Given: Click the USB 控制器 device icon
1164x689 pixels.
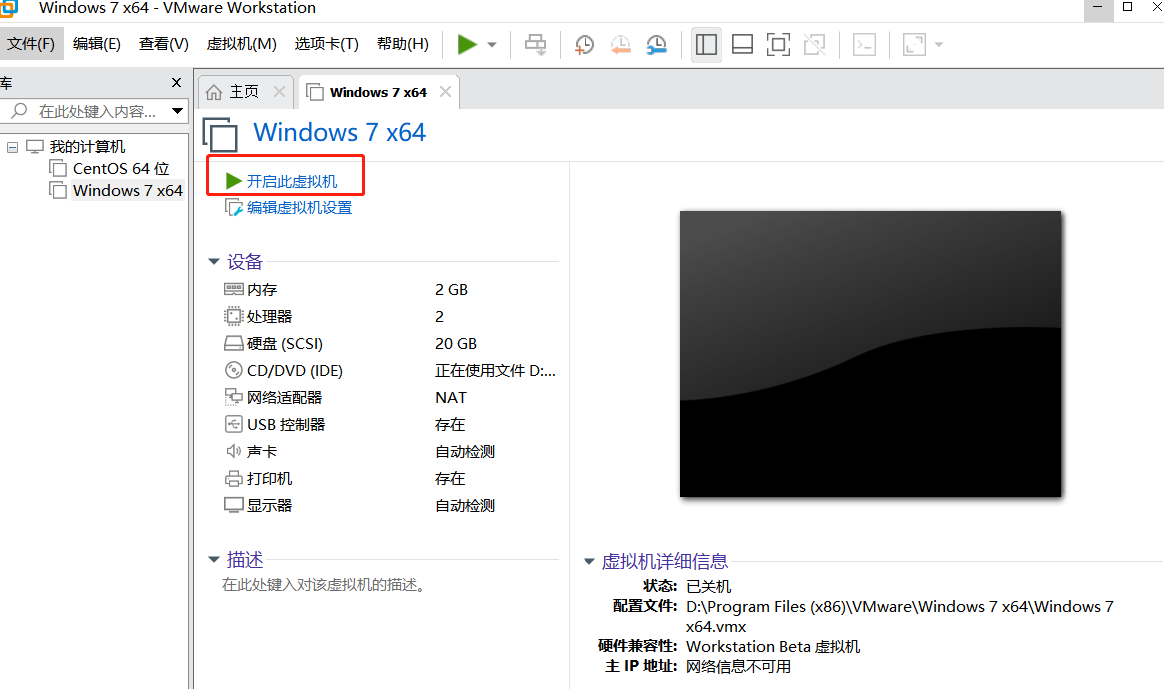Looking at the screenshot, I should point(232,424).
